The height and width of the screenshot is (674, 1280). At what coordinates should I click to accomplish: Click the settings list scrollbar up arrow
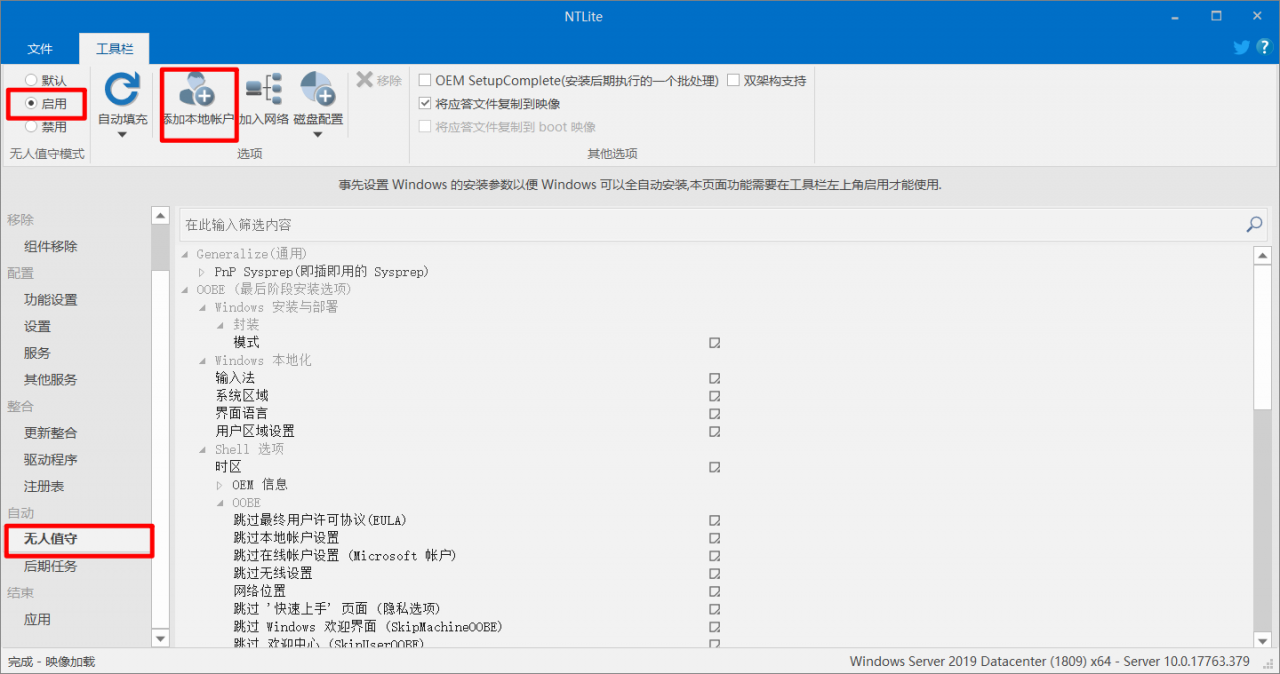pyautogui.click(x=1262, y=256)
